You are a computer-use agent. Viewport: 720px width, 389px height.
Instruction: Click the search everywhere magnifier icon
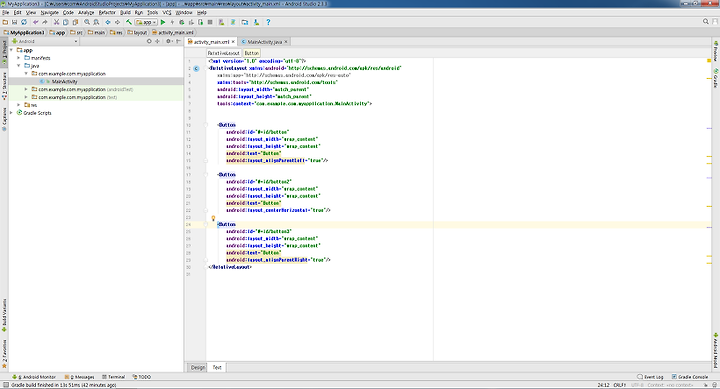706,22
